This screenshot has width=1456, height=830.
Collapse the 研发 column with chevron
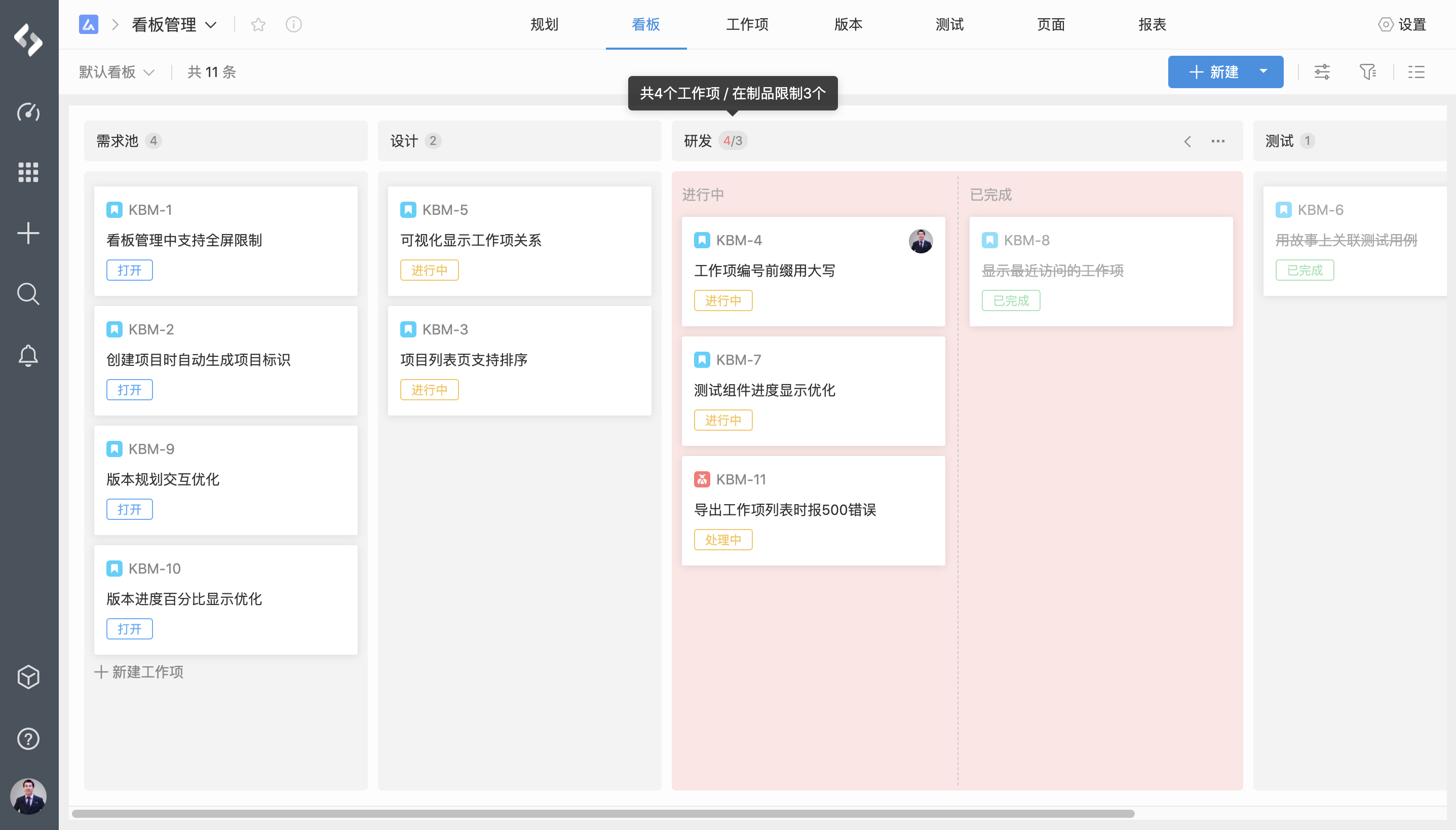click(x=1187, y=141)
